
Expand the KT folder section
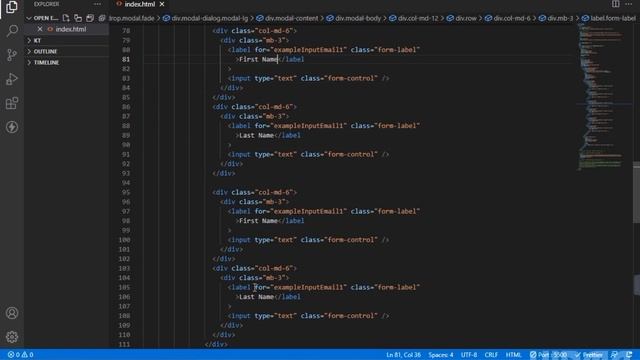pyautogui.click(x=38, y=40)
